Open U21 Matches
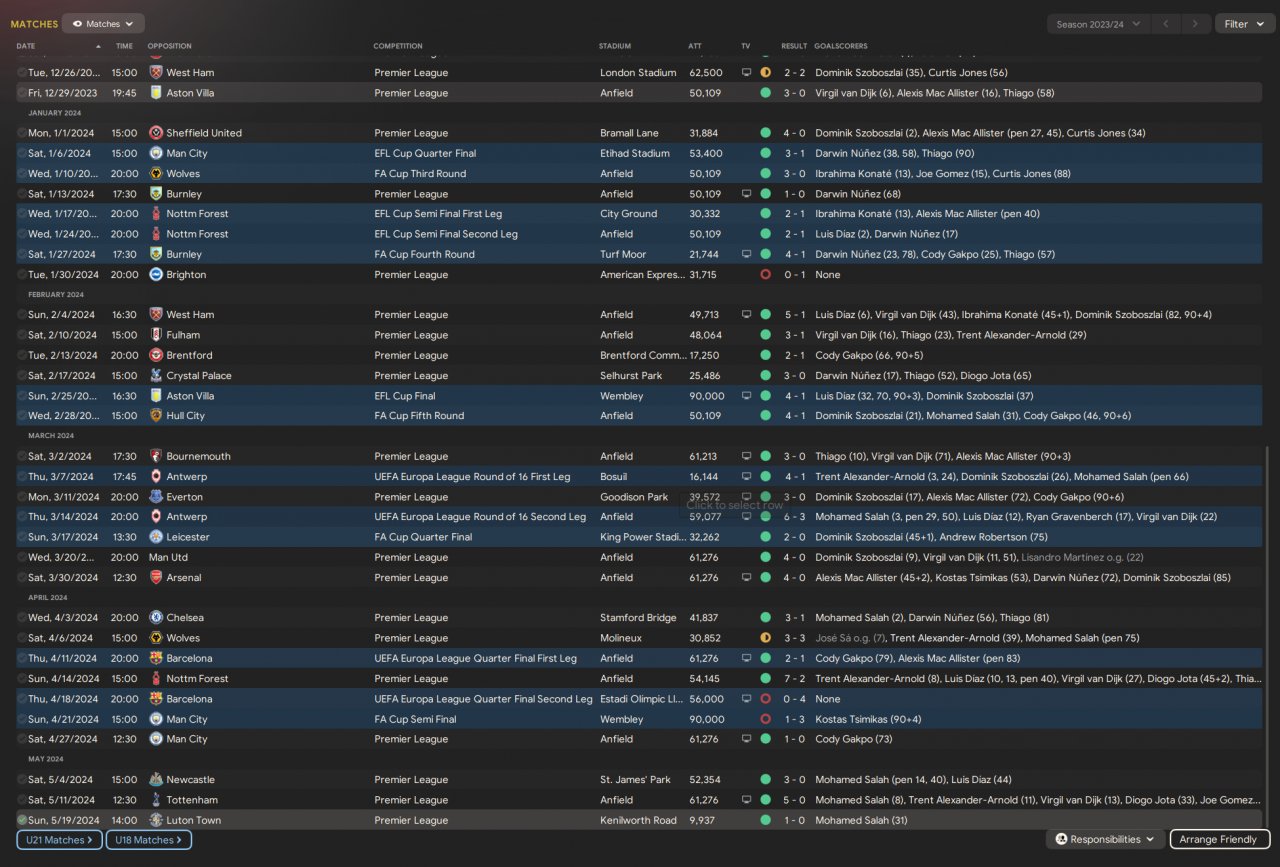Screen dimensions: 1280x867 pyautogui.click(x=59, y=840)
